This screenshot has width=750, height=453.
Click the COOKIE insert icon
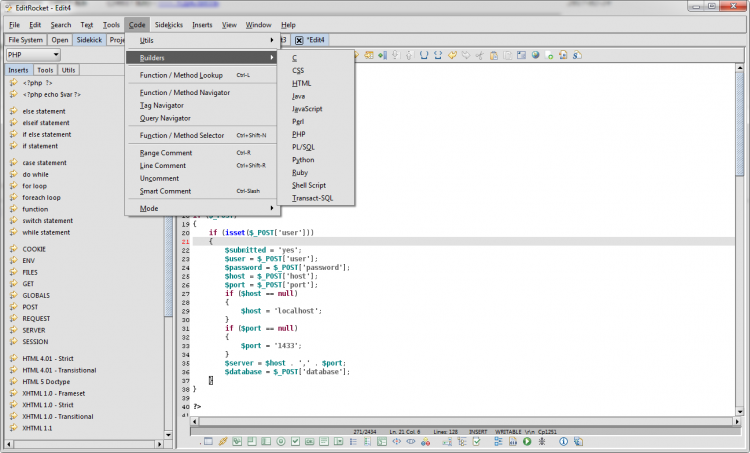point(14,249)
